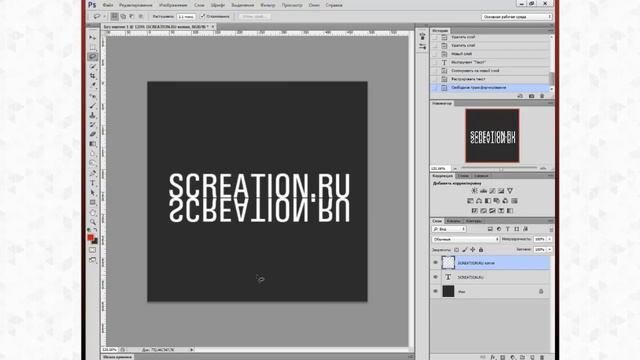Image resolution: width=640 pixels, height=360 pixels.
Task: Click Brightness/Contrast adjustment icon
Action: click(475, 191)
